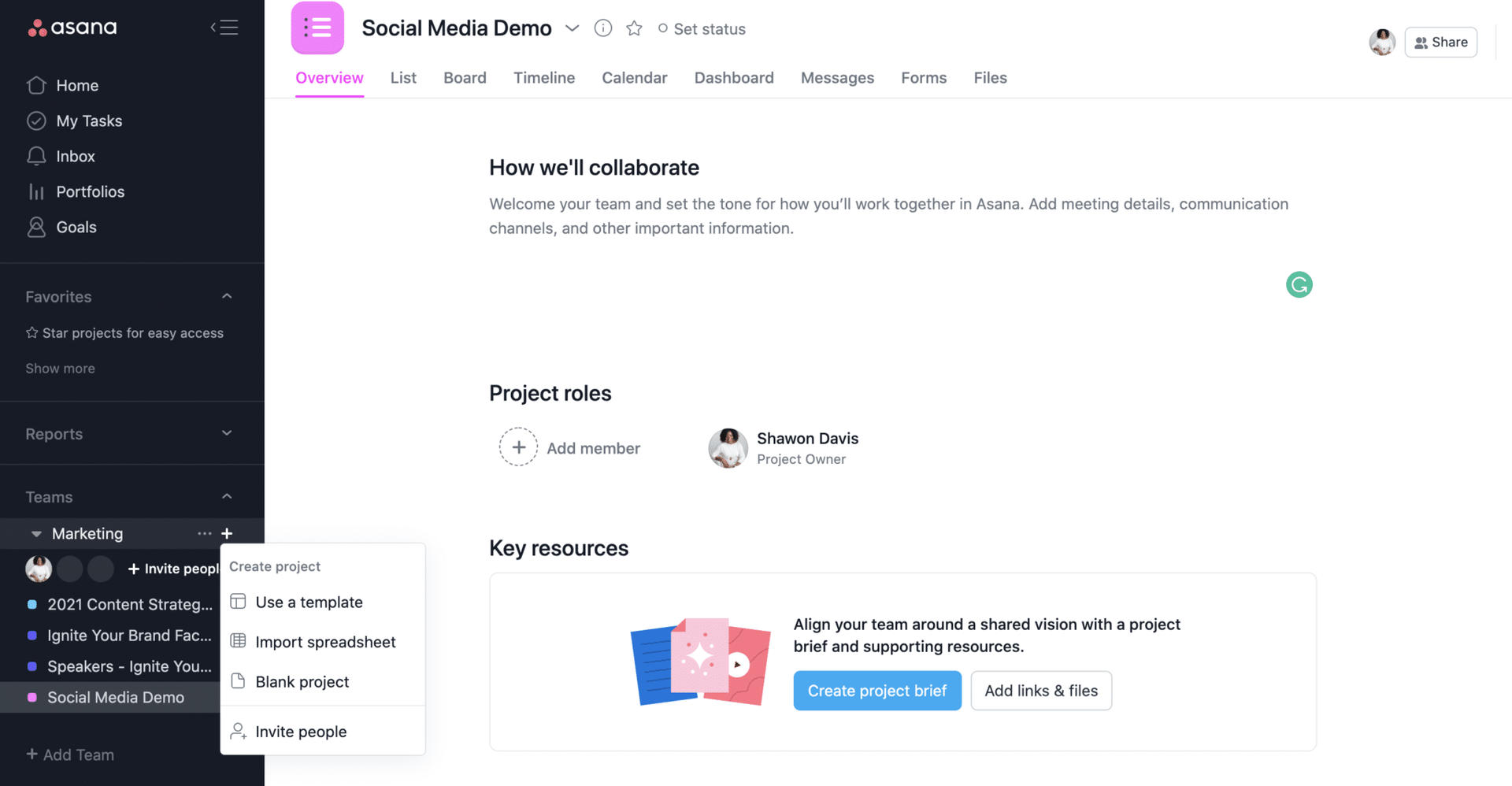
Task: Open project actions dropdown next to title
Action: click(573, 28)
